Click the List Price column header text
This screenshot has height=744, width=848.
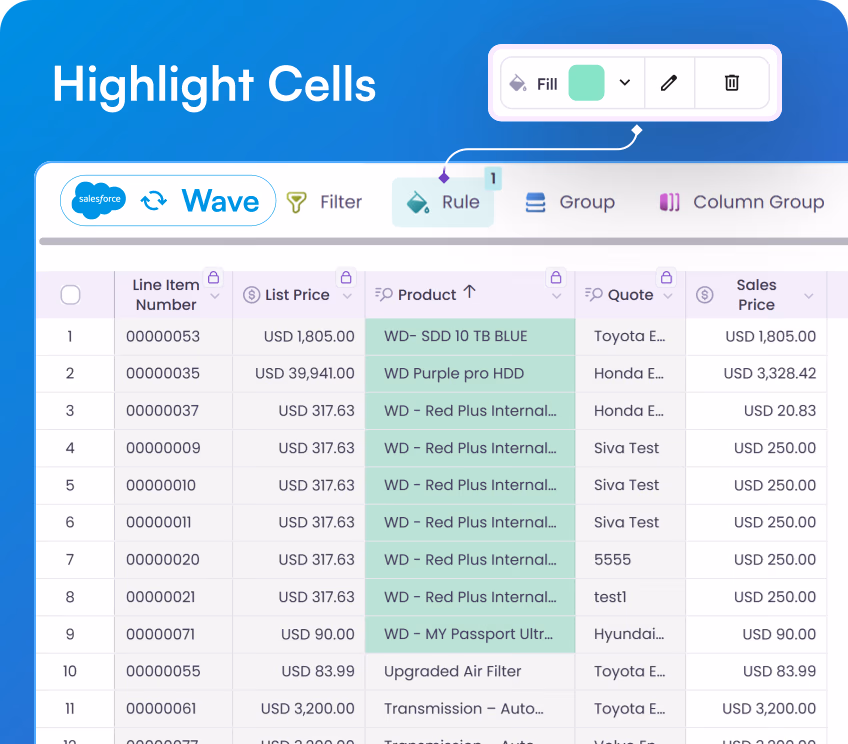[297, 295]
